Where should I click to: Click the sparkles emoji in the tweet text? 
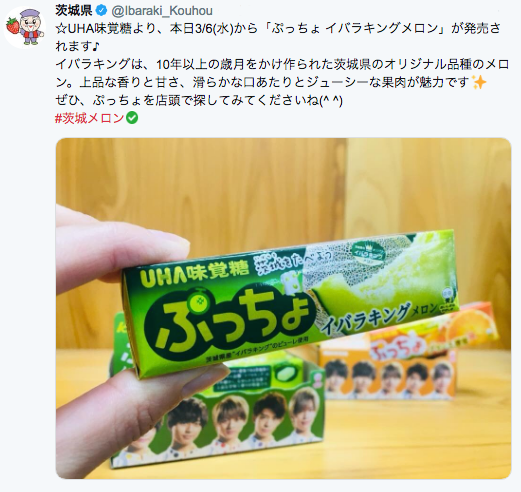tap(479, 82)
